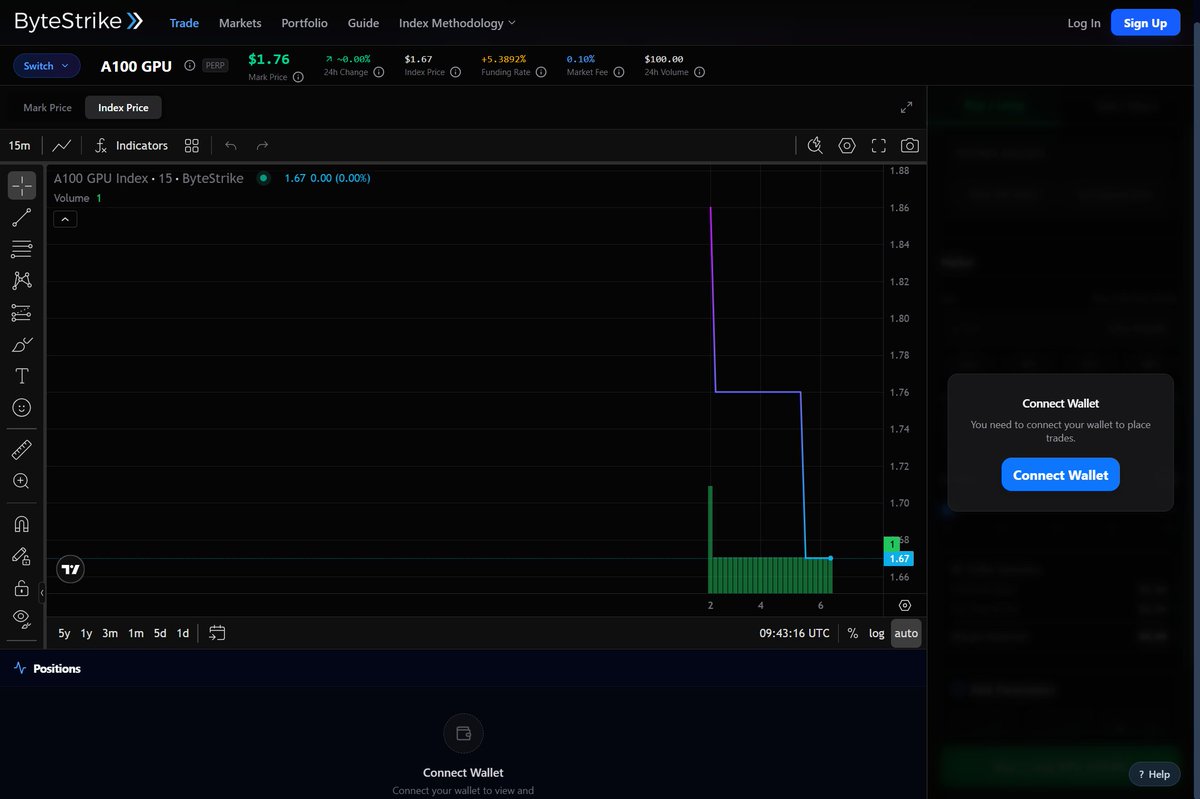Open the Switch market dropdown

coord(47,66)
